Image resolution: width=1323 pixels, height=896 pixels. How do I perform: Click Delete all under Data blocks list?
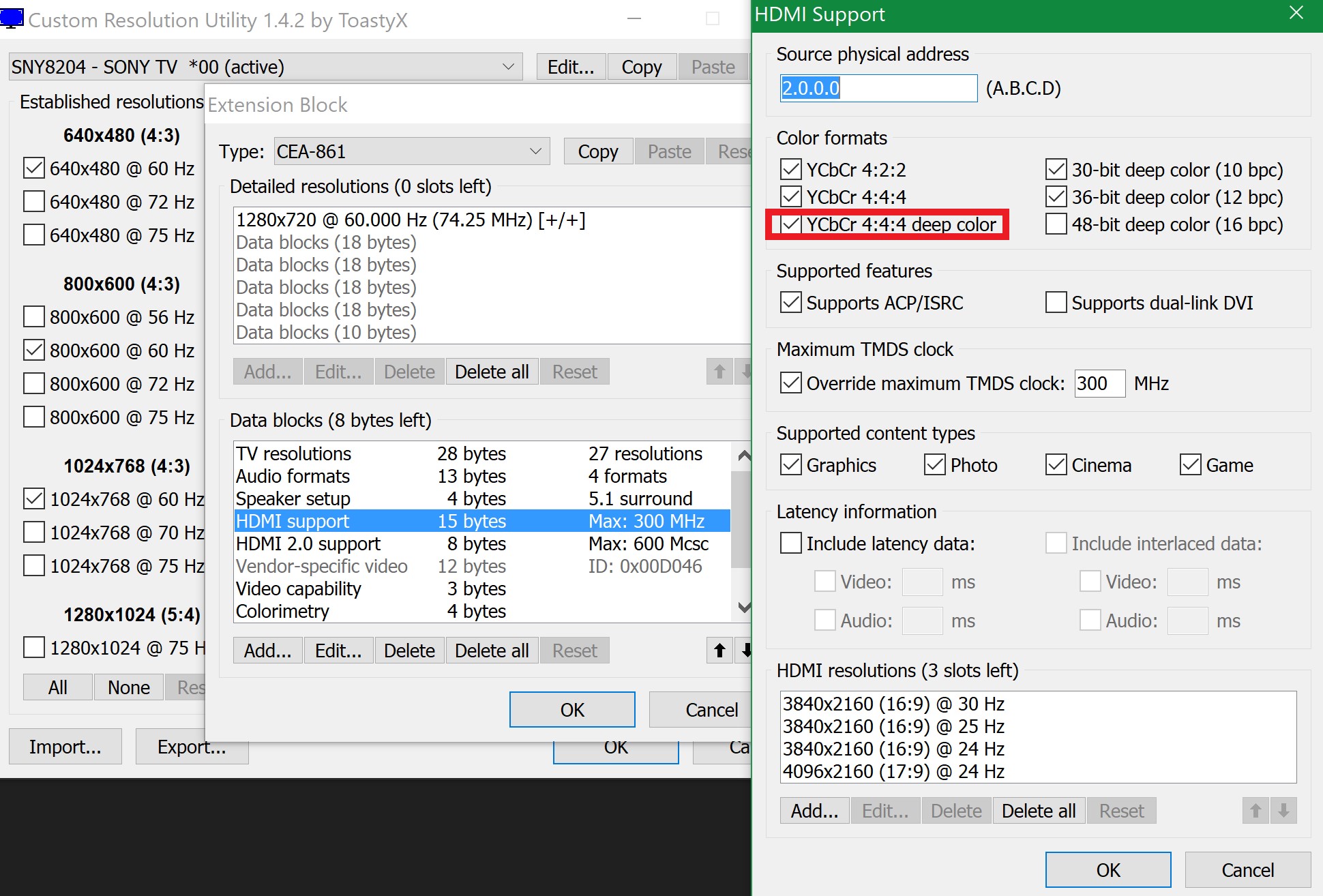point(492,651)
